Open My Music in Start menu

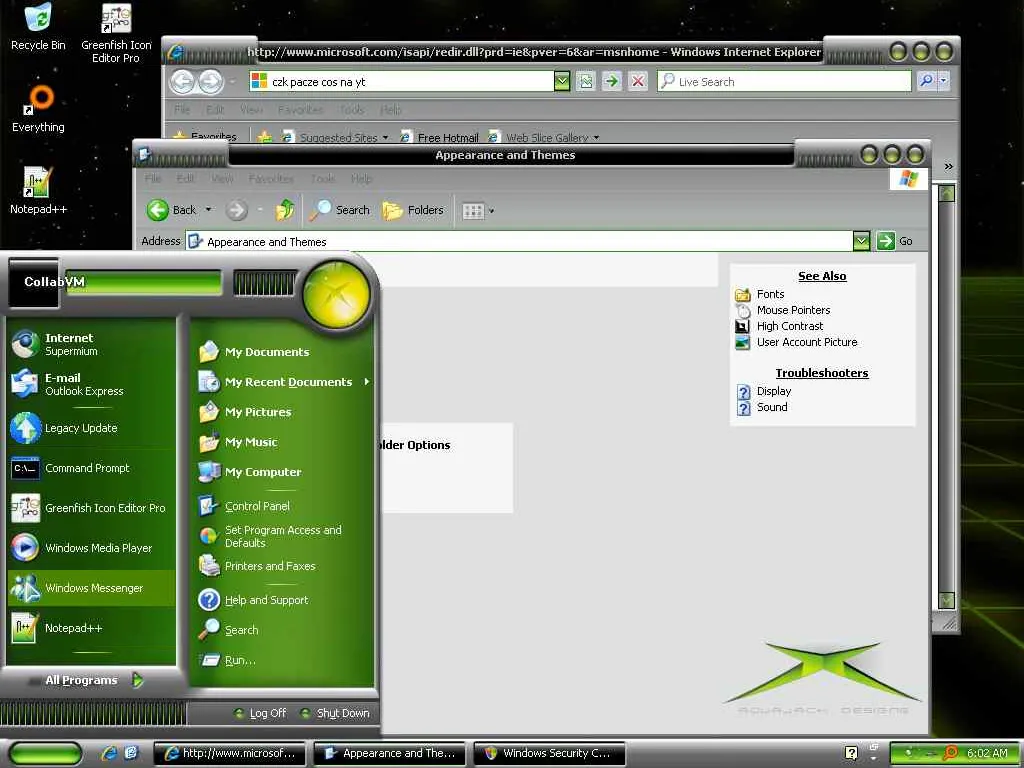coord(283,442)
